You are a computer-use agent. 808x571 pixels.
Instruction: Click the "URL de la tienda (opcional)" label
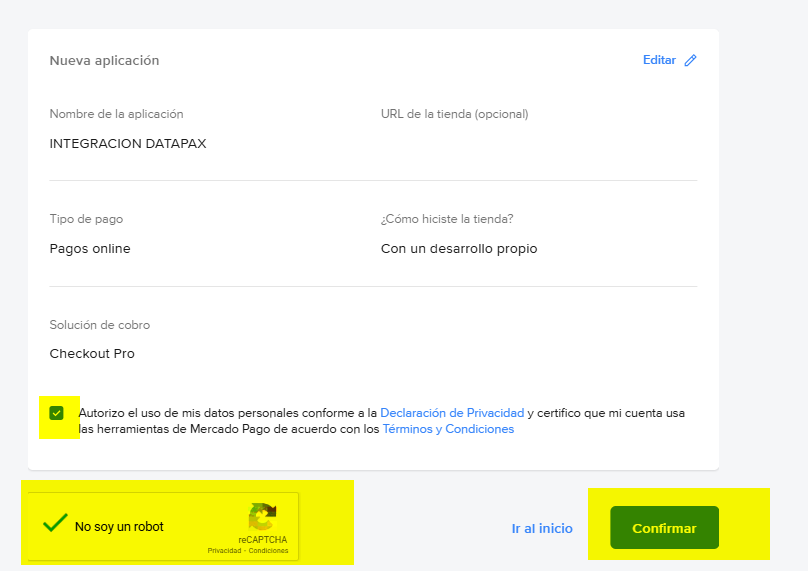454,114
